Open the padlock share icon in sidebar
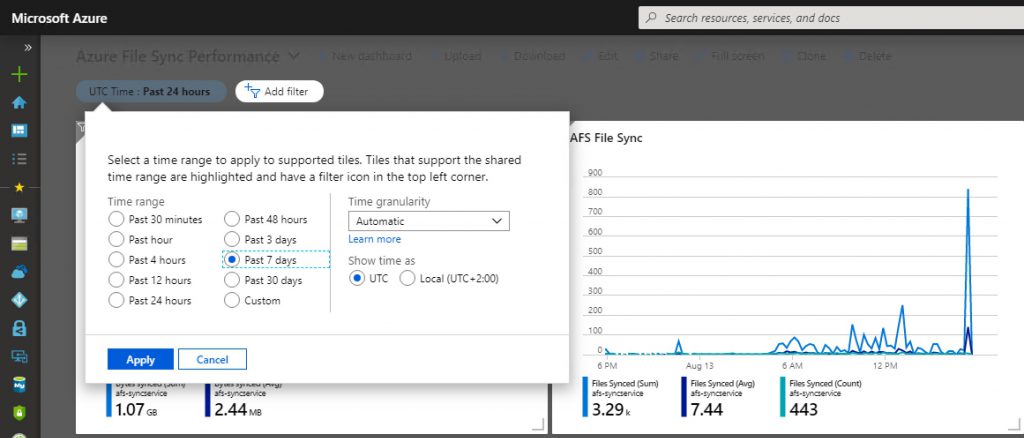 click(20, 328)
